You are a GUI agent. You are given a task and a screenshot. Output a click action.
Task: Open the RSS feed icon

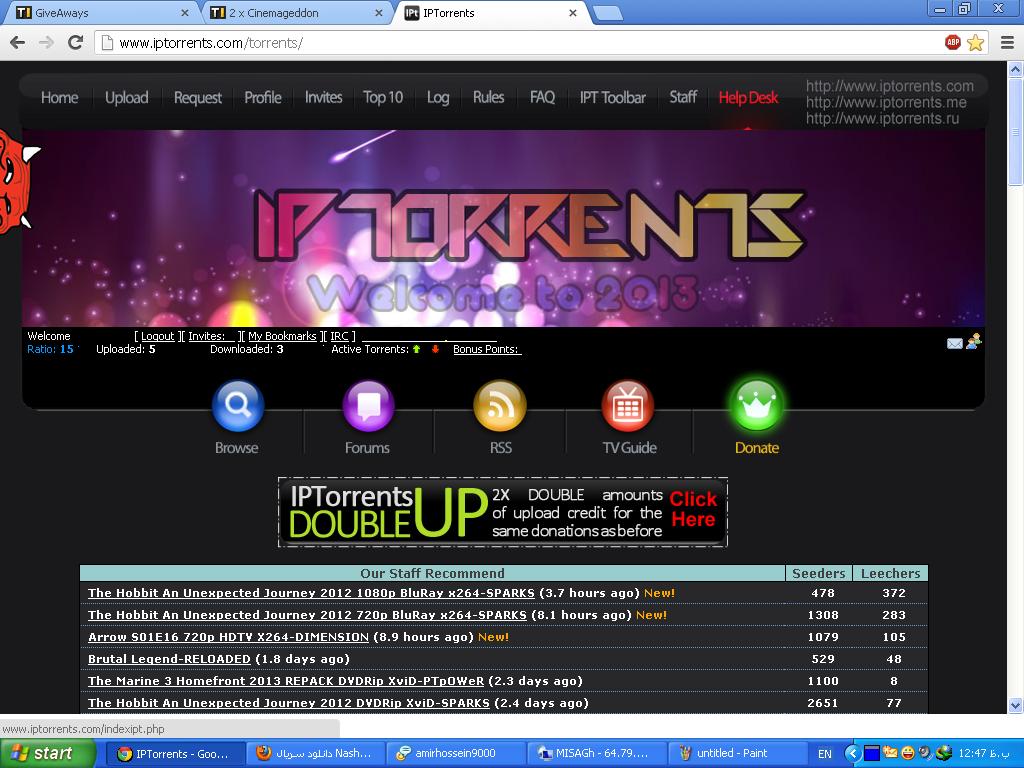coord(500,406)
